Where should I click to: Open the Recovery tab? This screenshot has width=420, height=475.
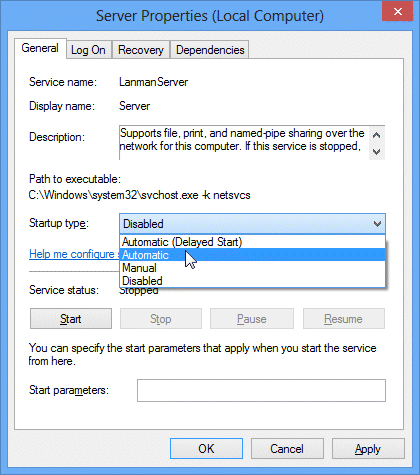coord(141,50)
